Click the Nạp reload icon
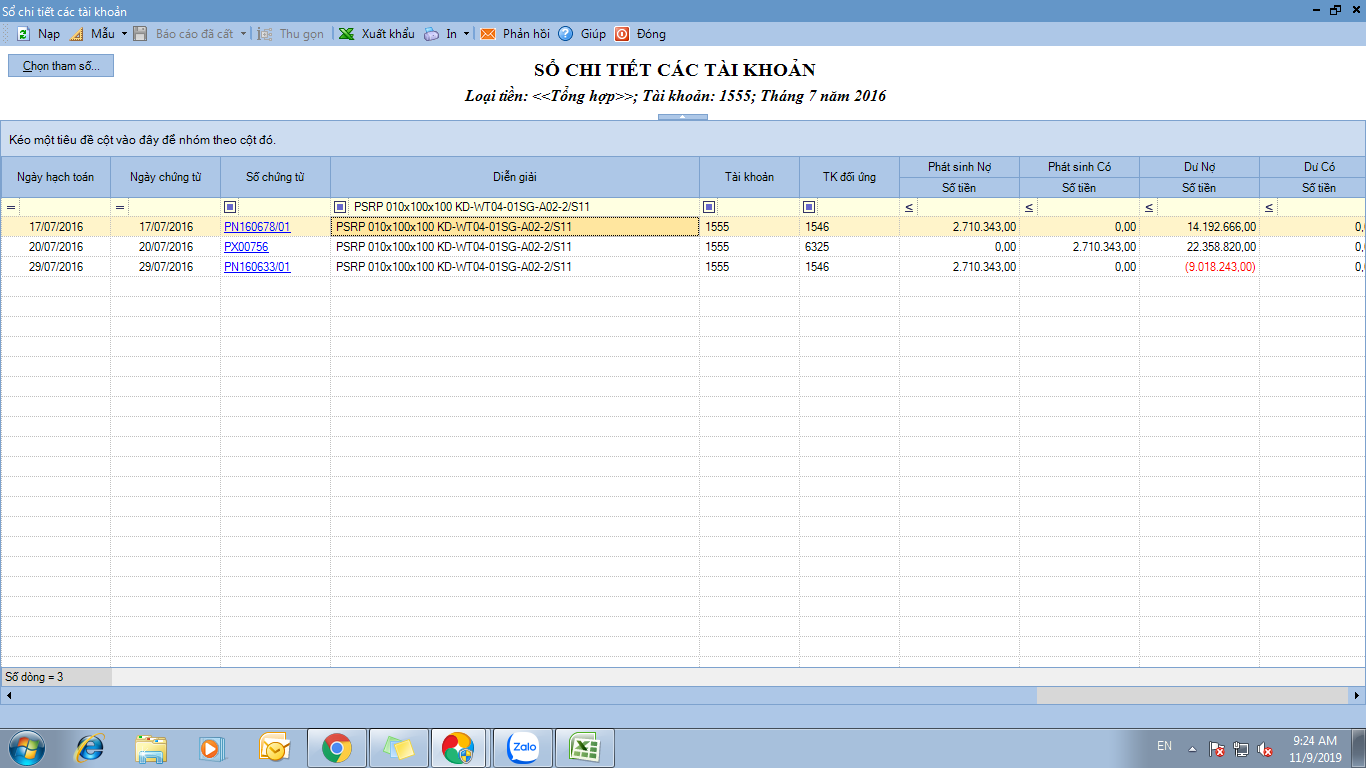Image resolution: width=1366 pixels, height=768 pixels. [23, 34]
